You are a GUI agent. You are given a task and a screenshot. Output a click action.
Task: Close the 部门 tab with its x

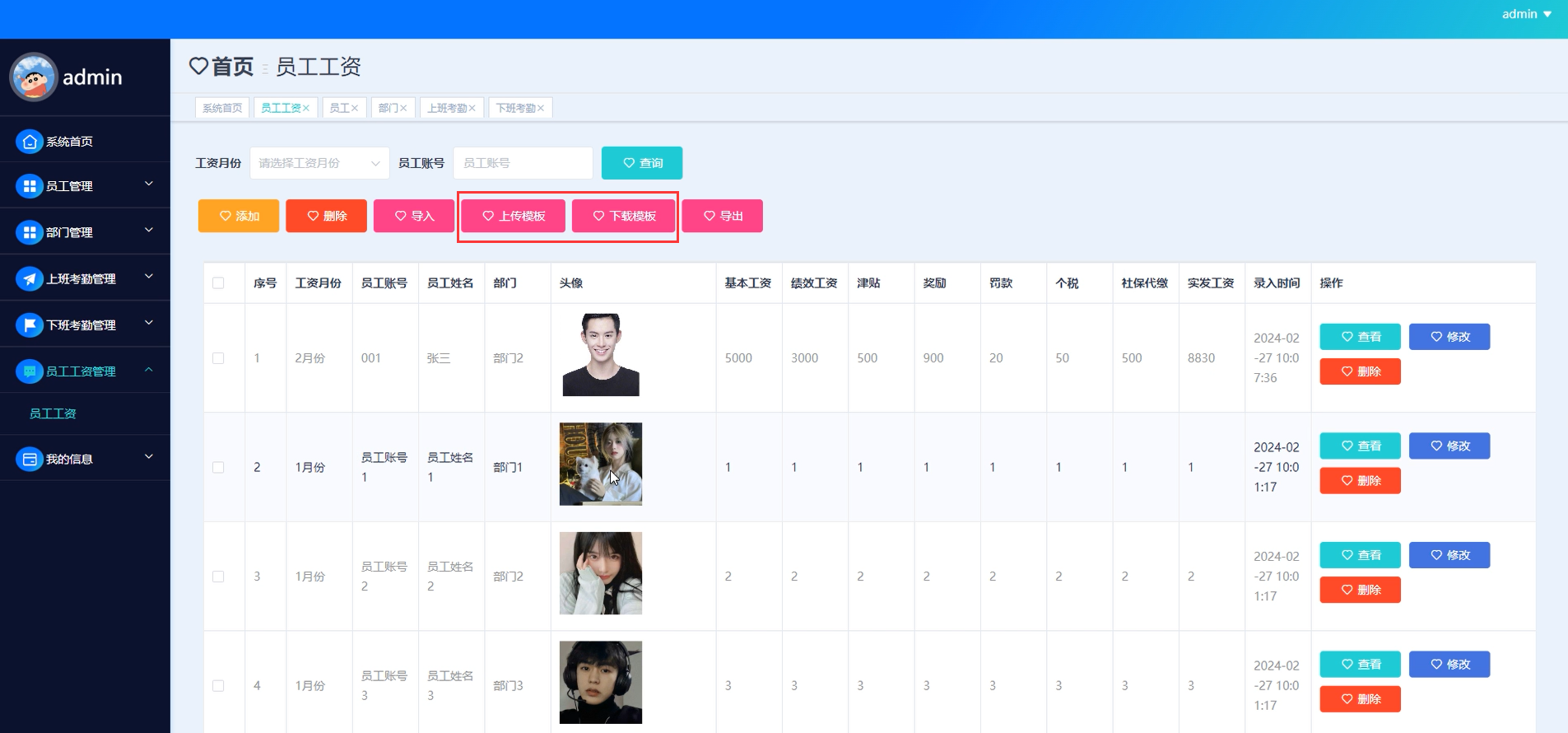coord(403,108)
